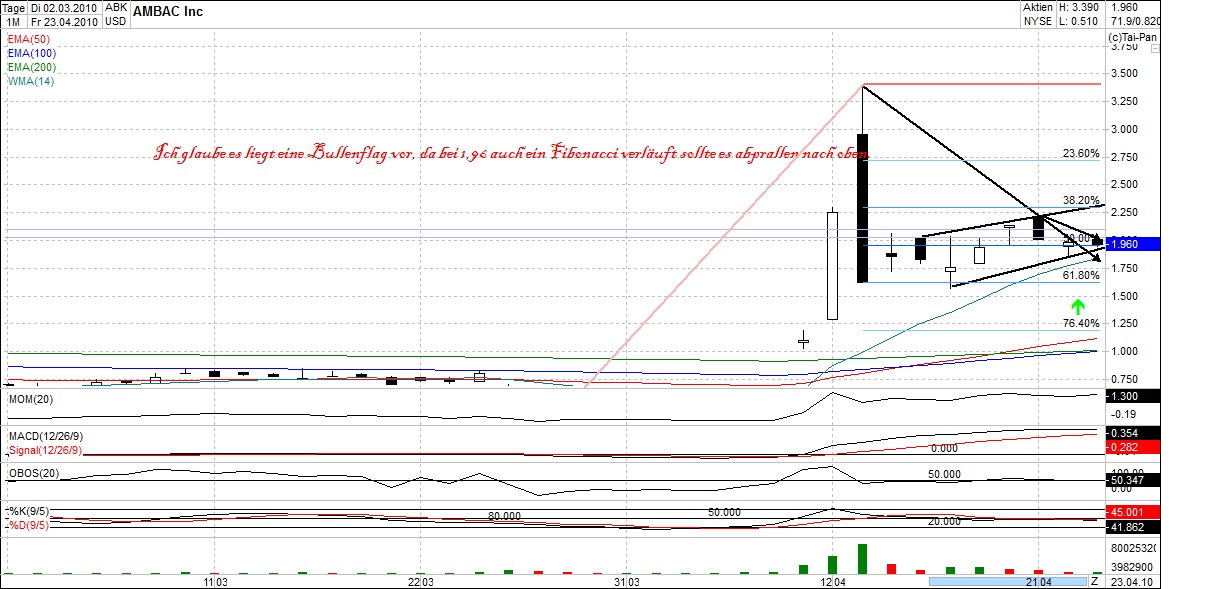Image resolution: width=1226 pixels, height=589 pixels.
Task: Click the 31.03 date axis label
Action: pyautogui.click(x=626, y=582)
